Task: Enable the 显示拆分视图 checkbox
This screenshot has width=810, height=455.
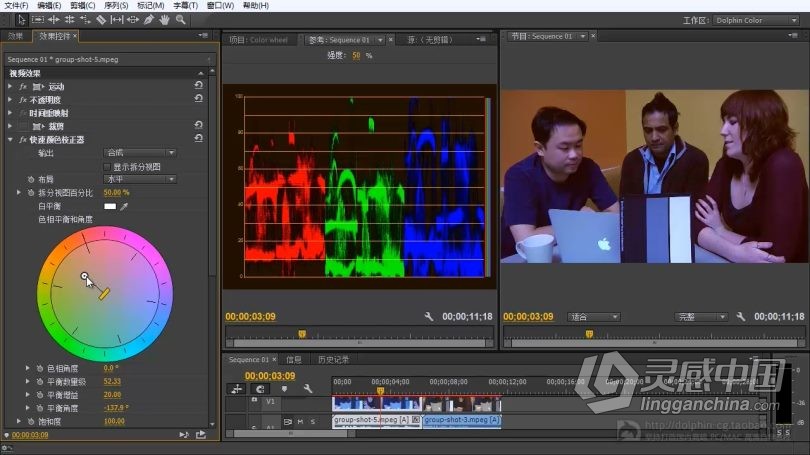Action: click(107, 167)
